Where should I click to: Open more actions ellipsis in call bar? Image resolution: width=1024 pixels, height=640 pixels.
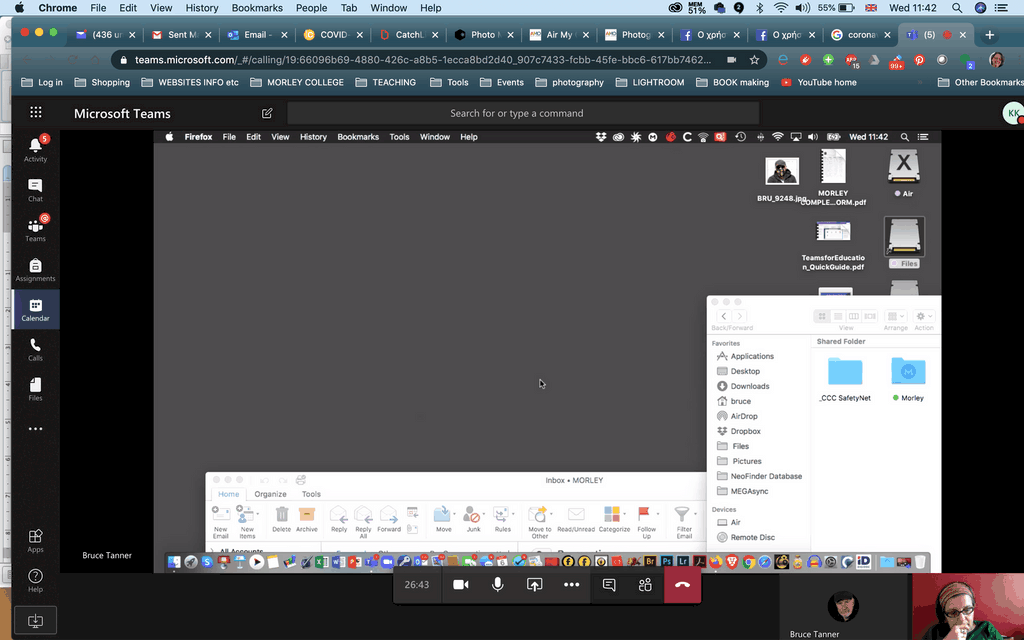tap(571, 585)
